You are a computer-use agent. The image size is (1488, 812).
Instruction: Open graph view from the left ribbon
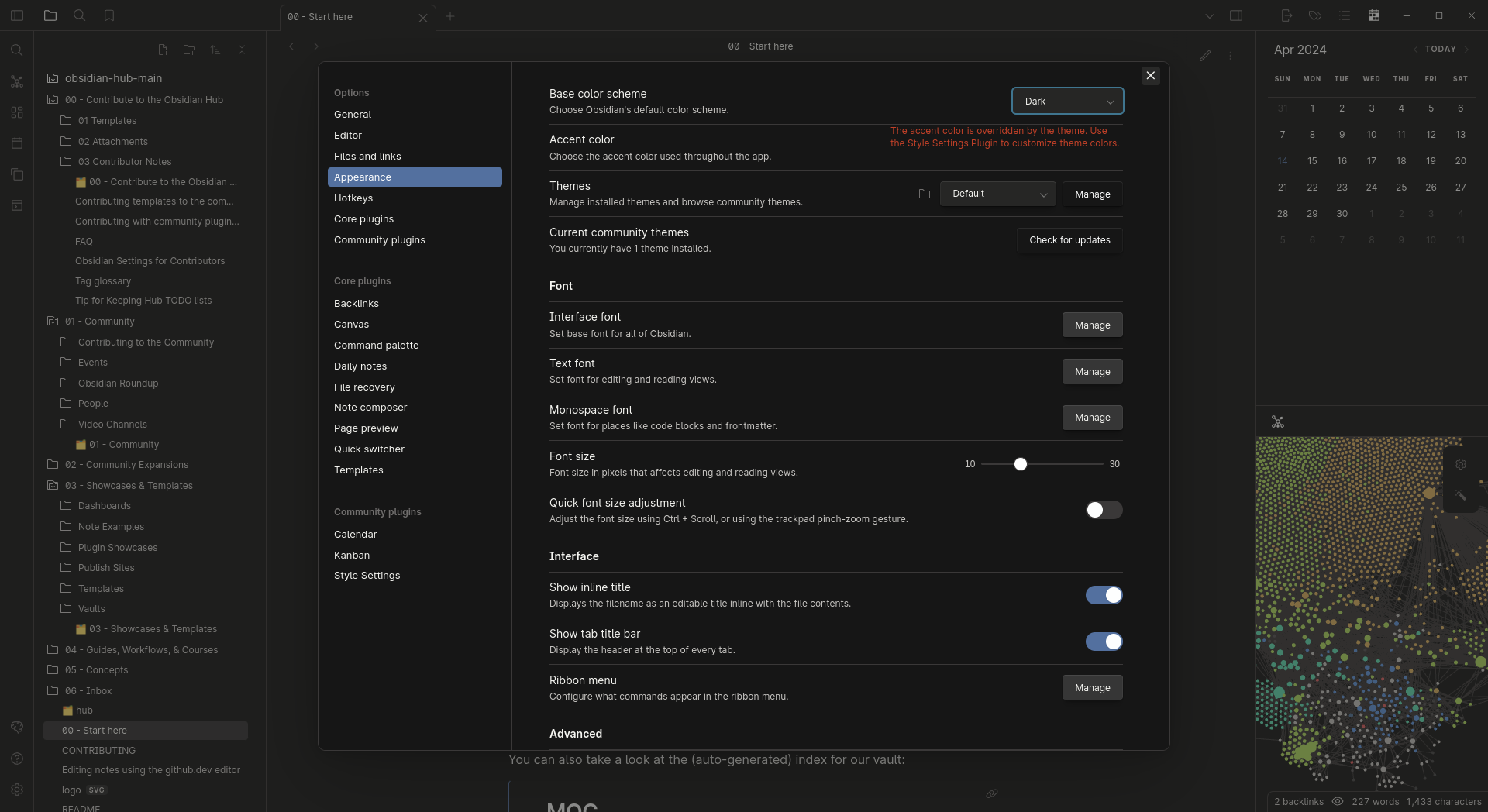click(17, 81)
